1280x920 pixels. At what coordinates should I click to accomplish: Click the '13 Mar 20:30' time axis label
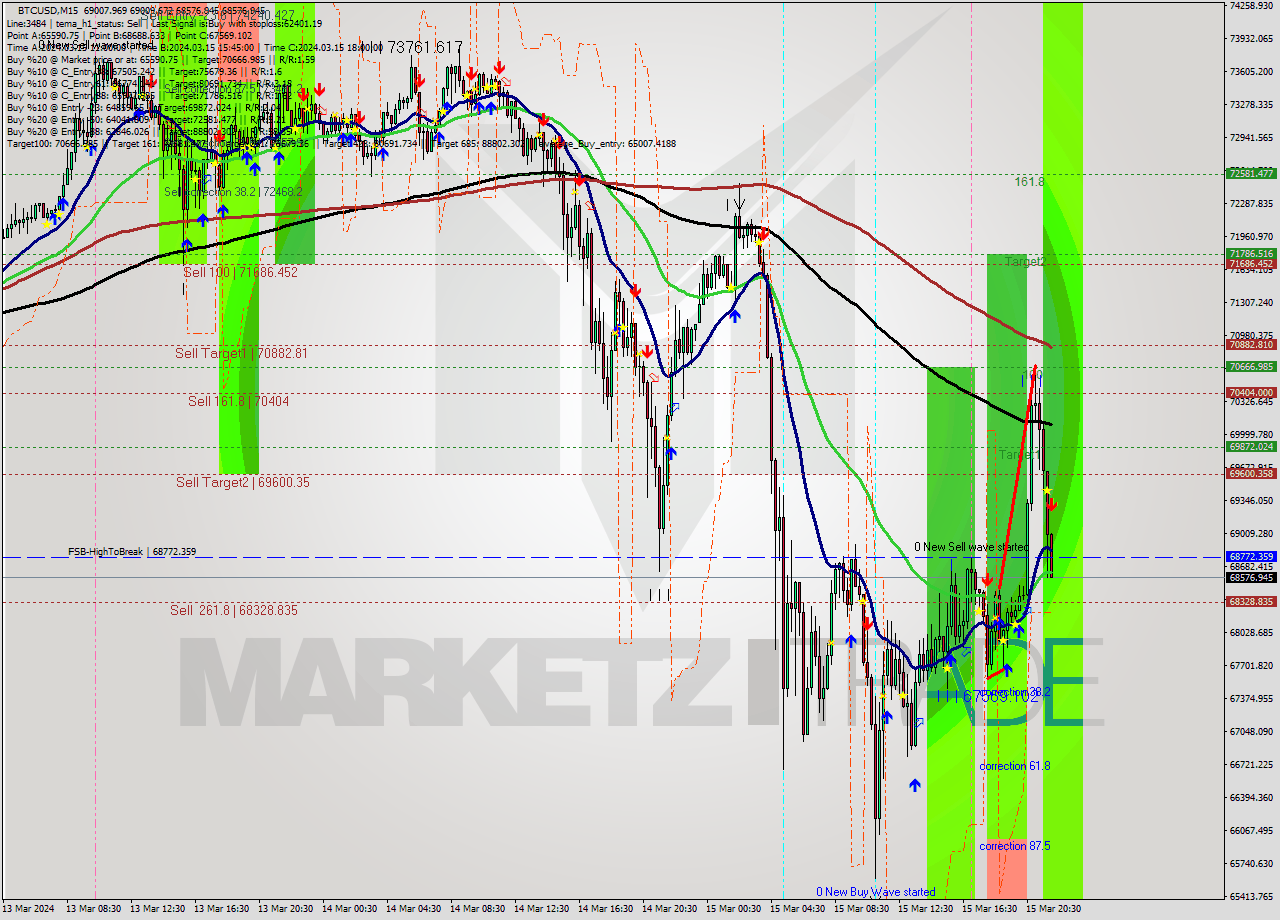[x=286, y=909]
